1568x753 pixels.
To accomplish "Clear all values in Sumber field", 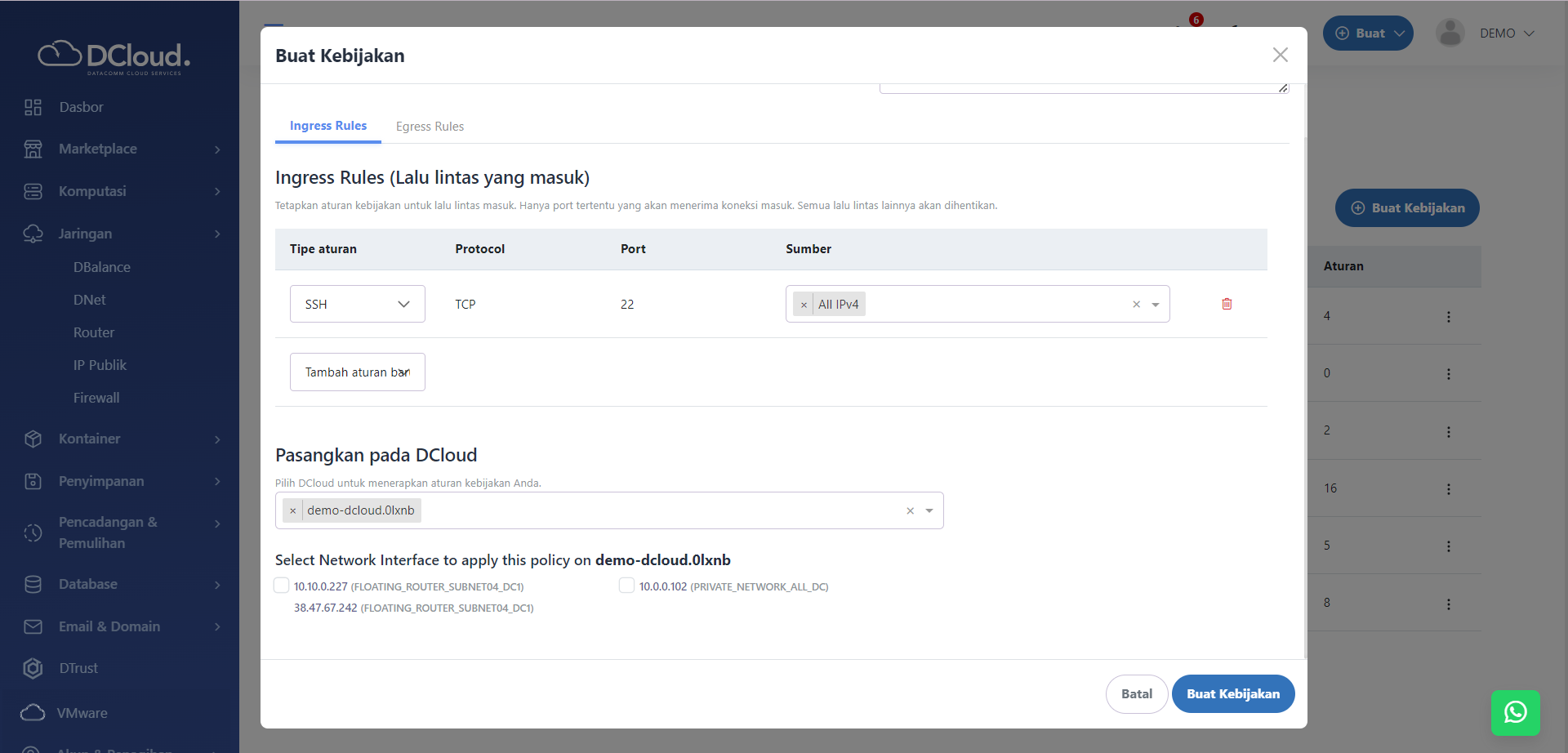I will [1136, 305].
